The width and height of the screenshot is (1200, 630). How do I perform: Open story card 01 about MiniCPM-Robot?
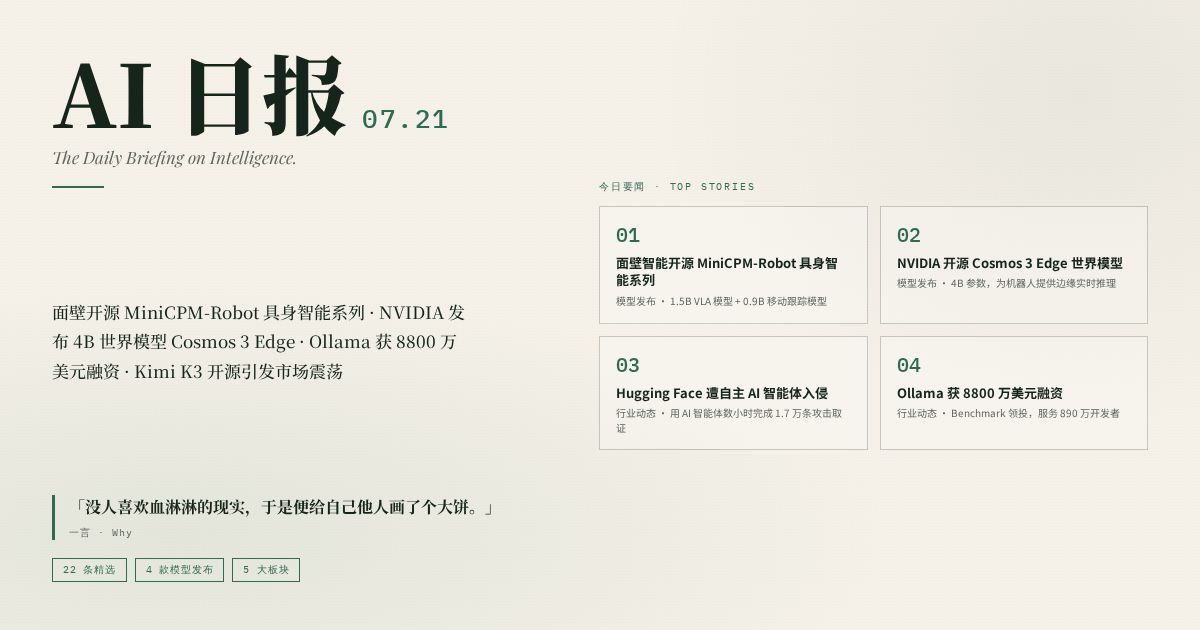coord(733,265)
